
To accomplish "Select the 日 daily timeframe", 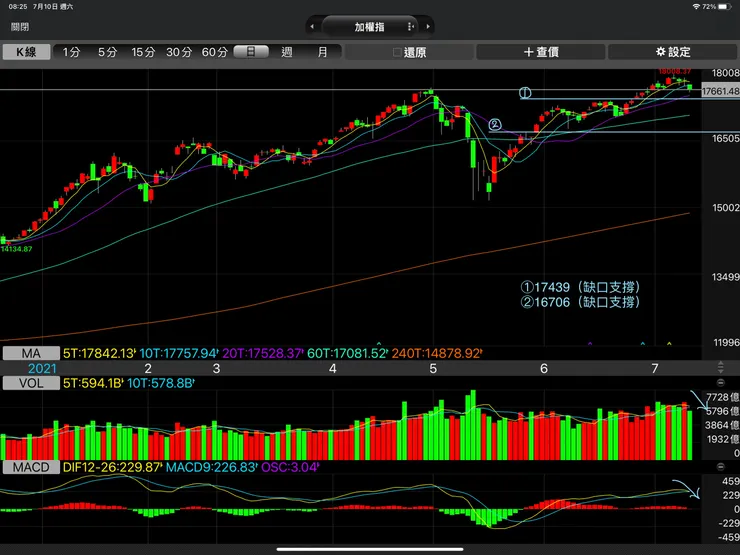I will click(251, 52).
